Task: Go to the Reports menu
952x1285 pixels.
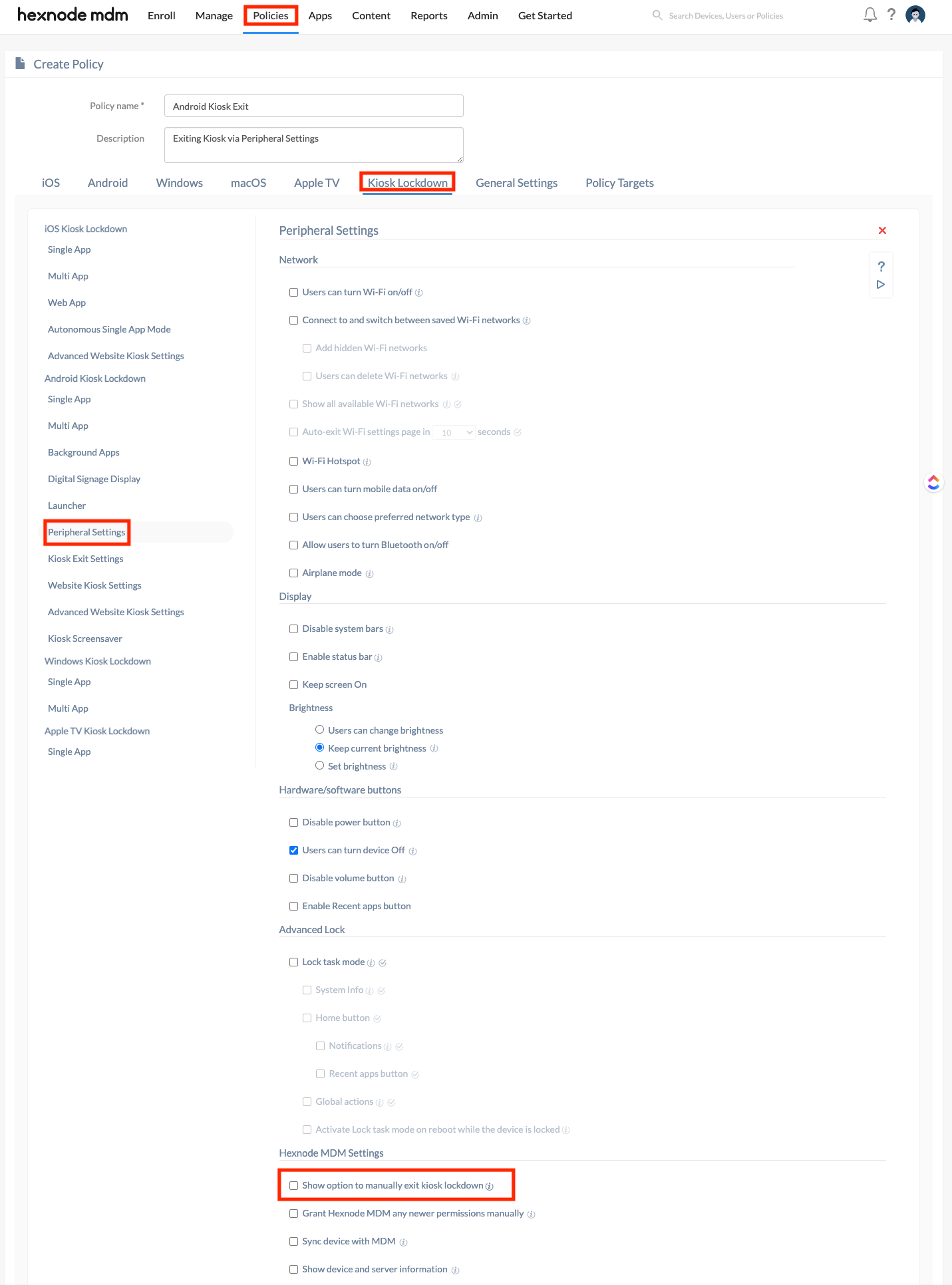Action: pos(429,15)
